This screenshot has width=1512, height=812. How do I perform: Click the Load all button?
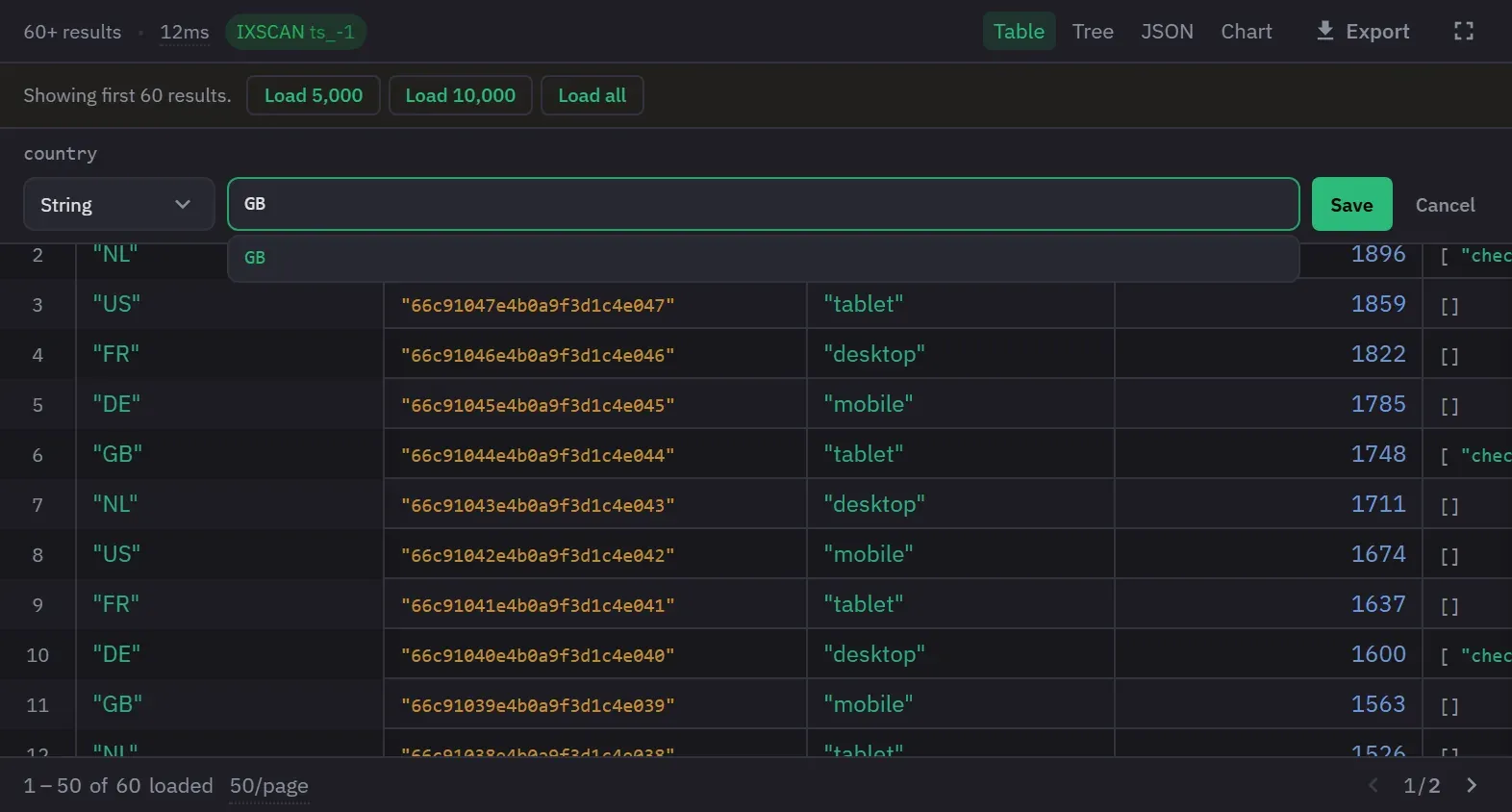point(592,95)
